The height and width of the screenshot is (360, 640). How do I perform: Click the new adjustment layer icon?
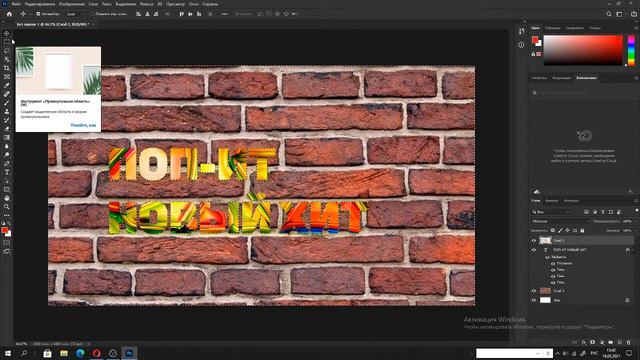pos(602,342)
